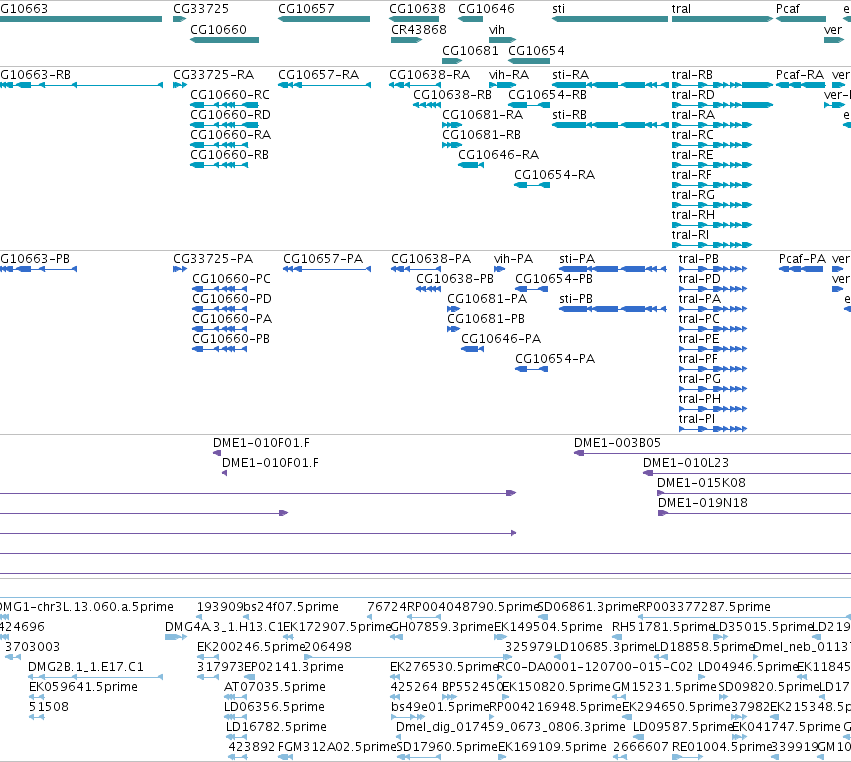This screenshot has width=851, height=762.
Task: Open BAC clone DME1-019N18
Action: [703, 503]
